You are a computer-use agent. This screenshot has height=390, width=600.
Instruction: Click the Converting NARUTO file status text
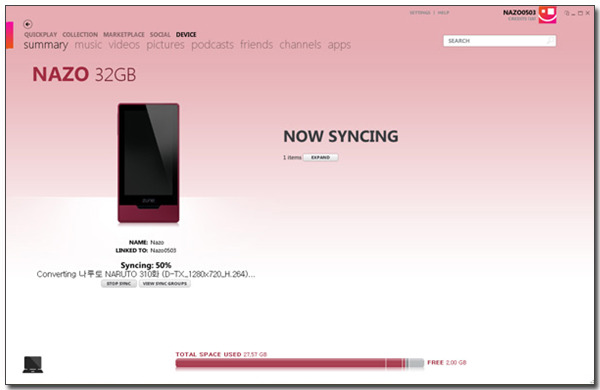[146, 274]
